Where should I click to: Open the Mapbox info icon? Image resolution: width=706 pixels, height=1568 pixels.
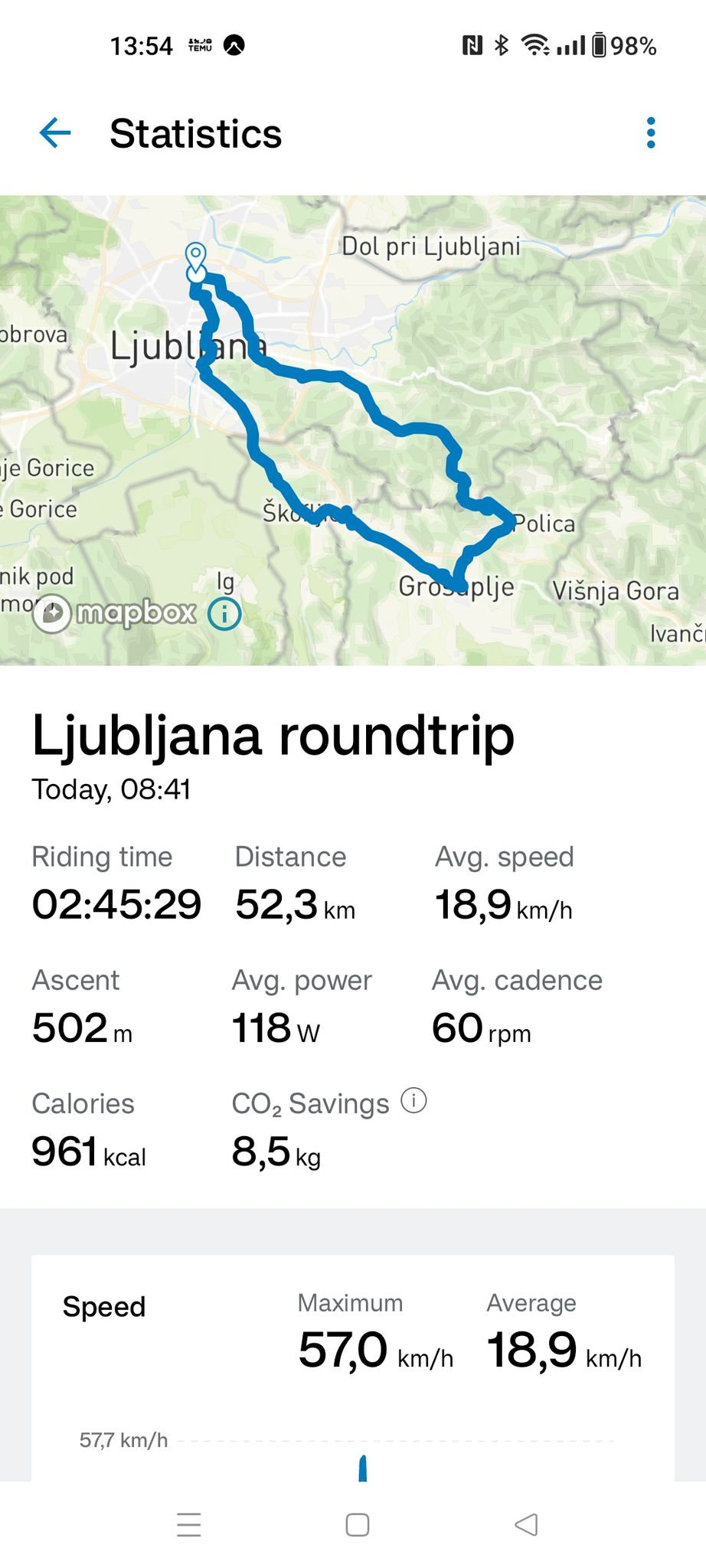point(225,613)
